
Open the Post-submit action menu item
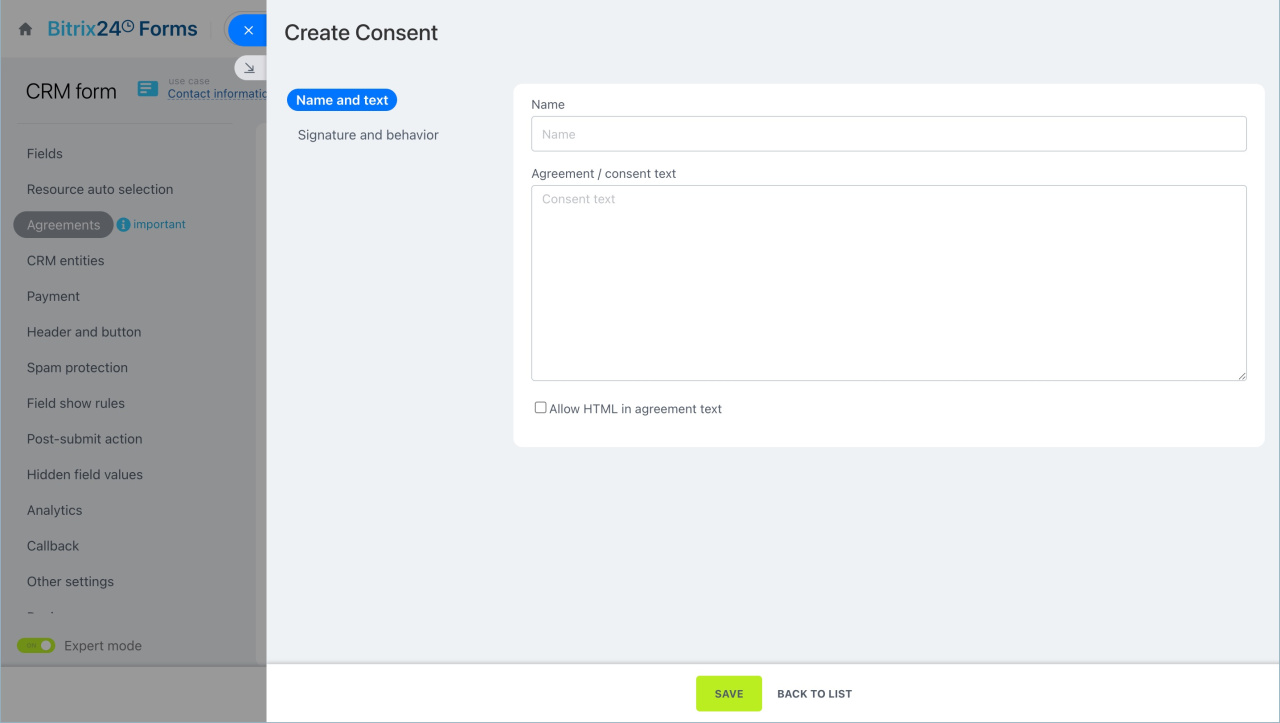[x=84, y=439]
